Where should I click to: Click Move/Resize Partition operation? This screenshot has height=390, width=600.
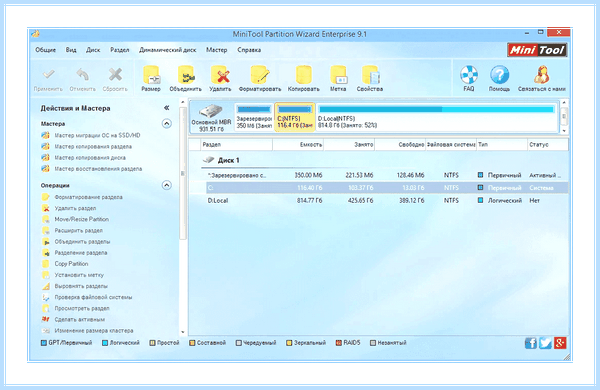82,219
